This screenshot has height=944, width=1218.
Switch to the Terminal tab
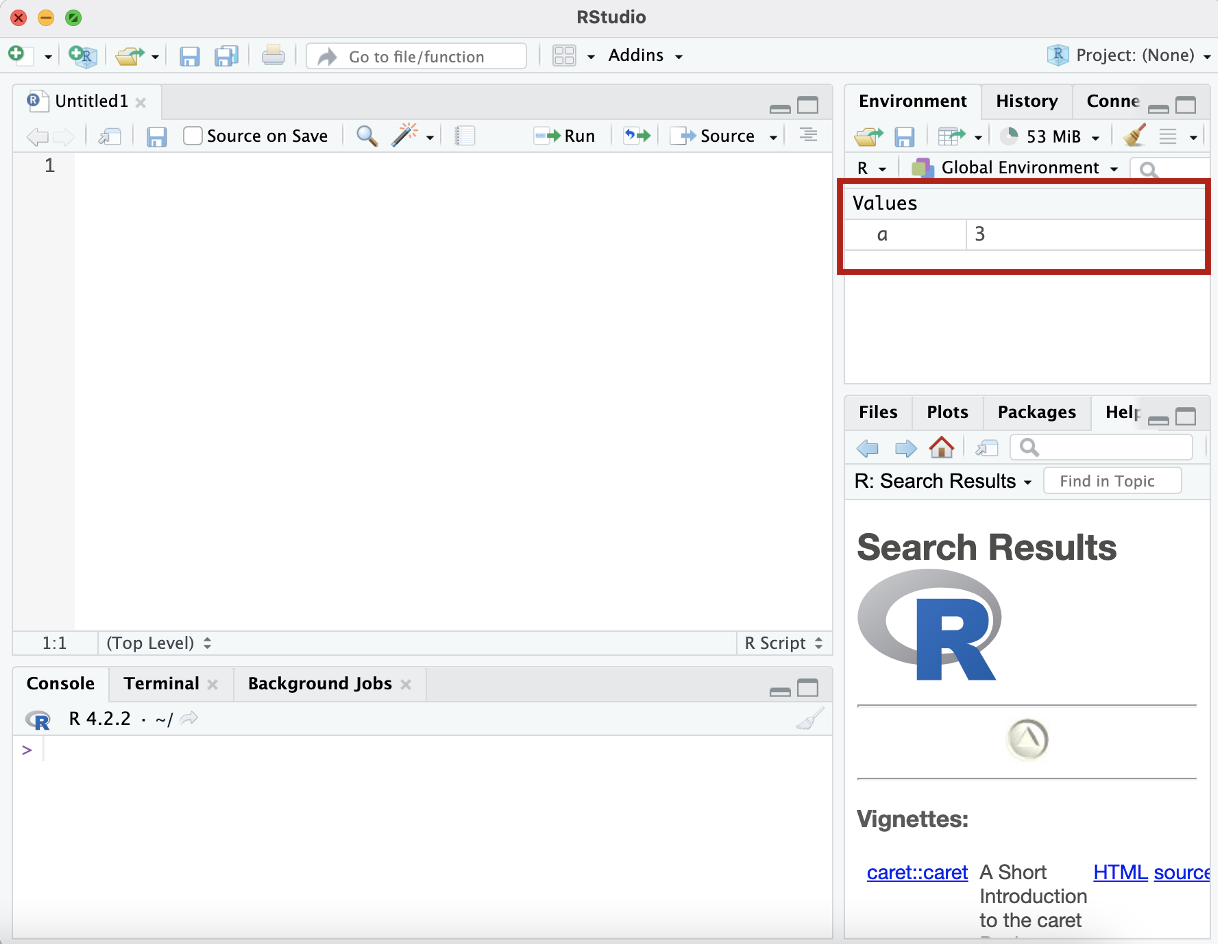(161, 683)
